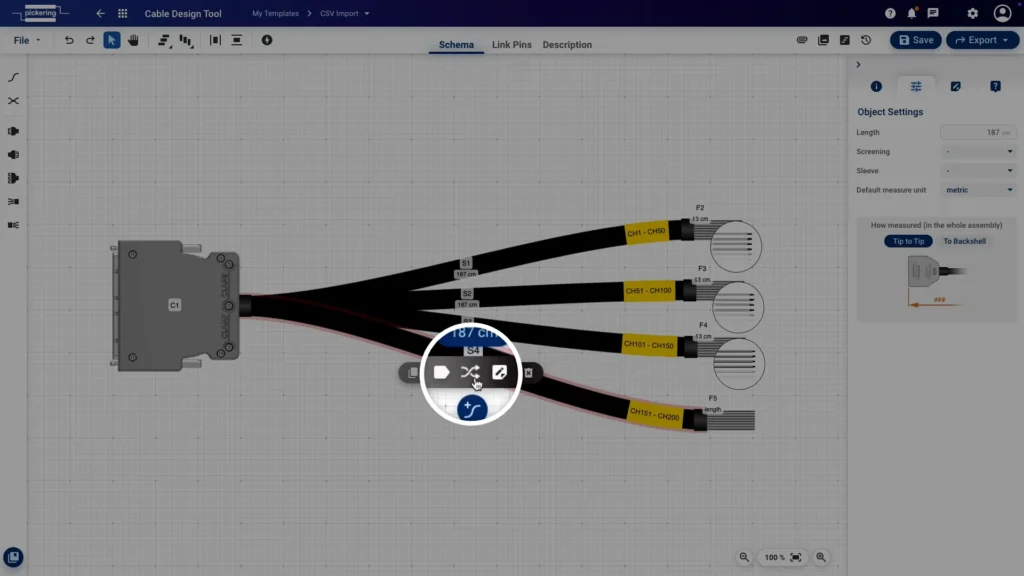
Task: Click the undo arrow in toolbar
Action: point(69,40)
